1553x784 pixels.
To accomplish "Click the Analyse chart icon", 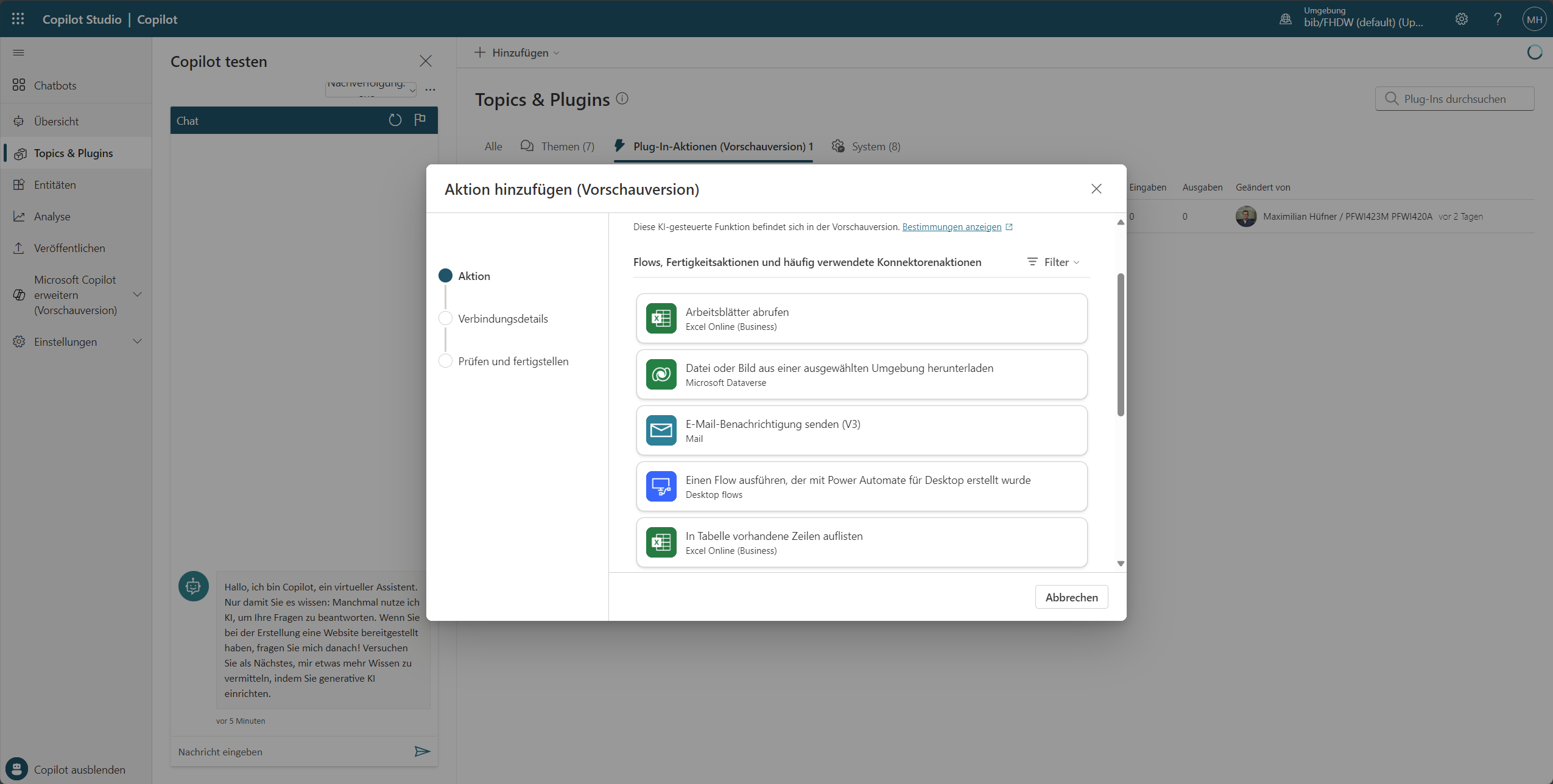I will (19, 216).
